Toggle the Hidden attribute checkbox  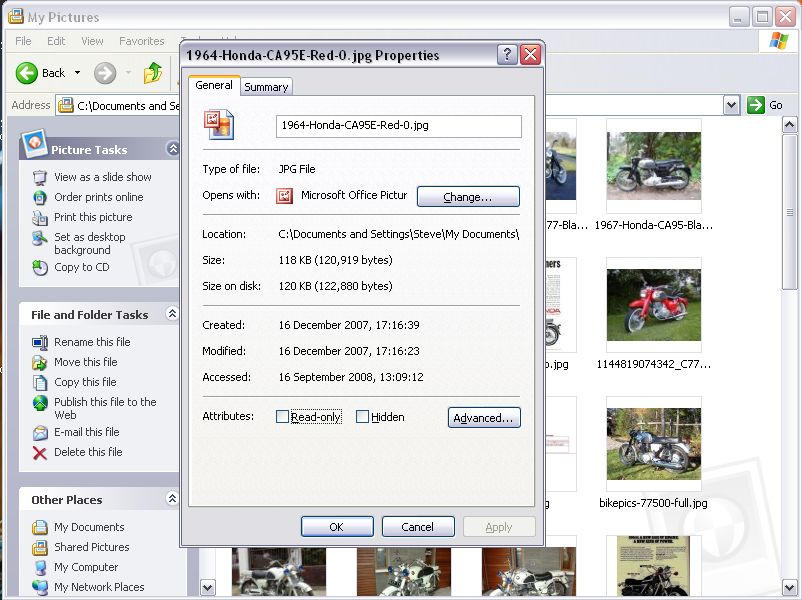pyautogui.click(x=363, y=417)
